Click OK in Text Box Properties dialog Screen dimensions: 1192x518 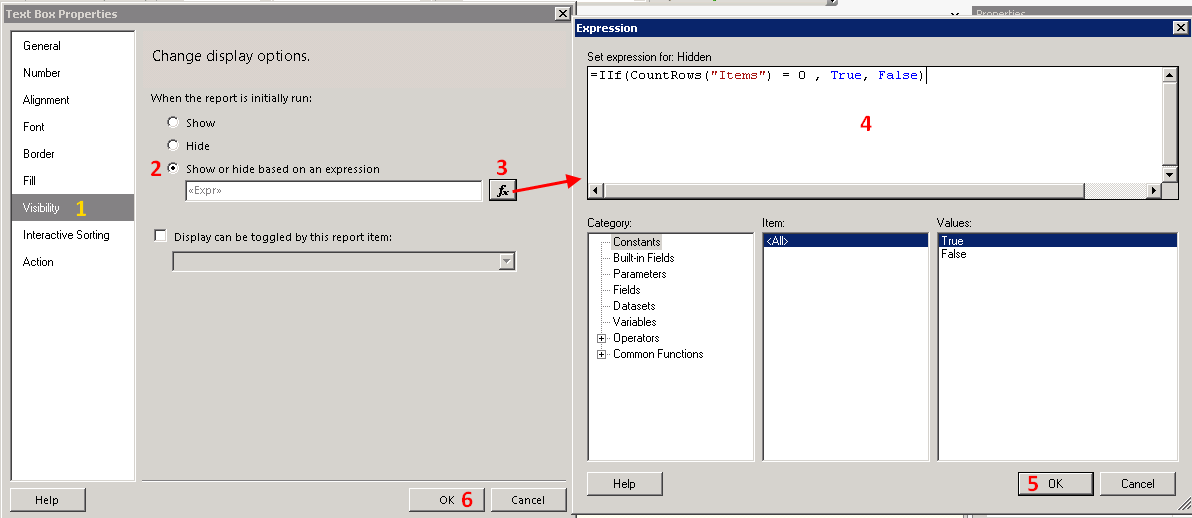446,500
